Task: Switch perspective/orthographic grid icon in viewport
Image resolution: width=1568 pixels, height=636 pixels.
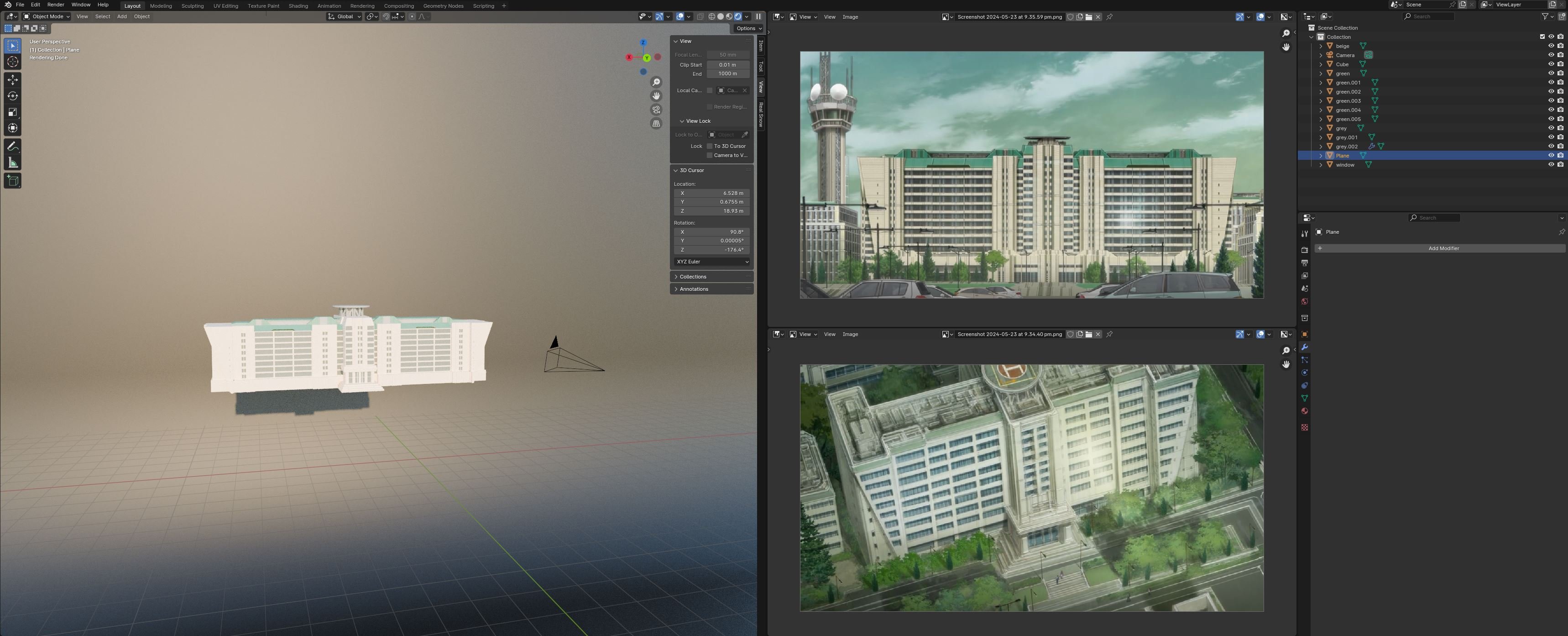Action: pyautogui.click(x=656, y=124)
